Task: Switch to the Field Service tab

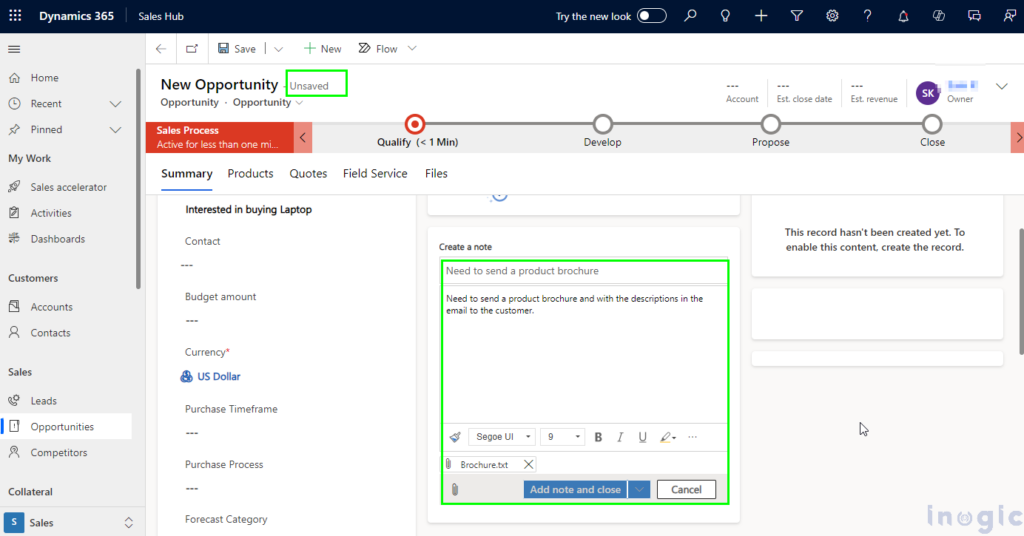Action: tap(375, 174)
